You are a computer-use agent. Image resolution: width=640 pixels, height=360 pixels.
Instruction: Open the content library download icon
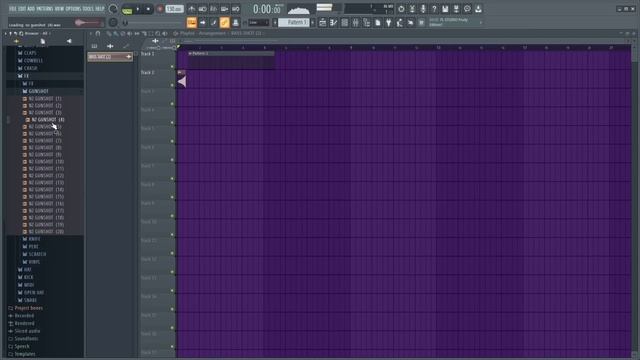coord(478,9)
